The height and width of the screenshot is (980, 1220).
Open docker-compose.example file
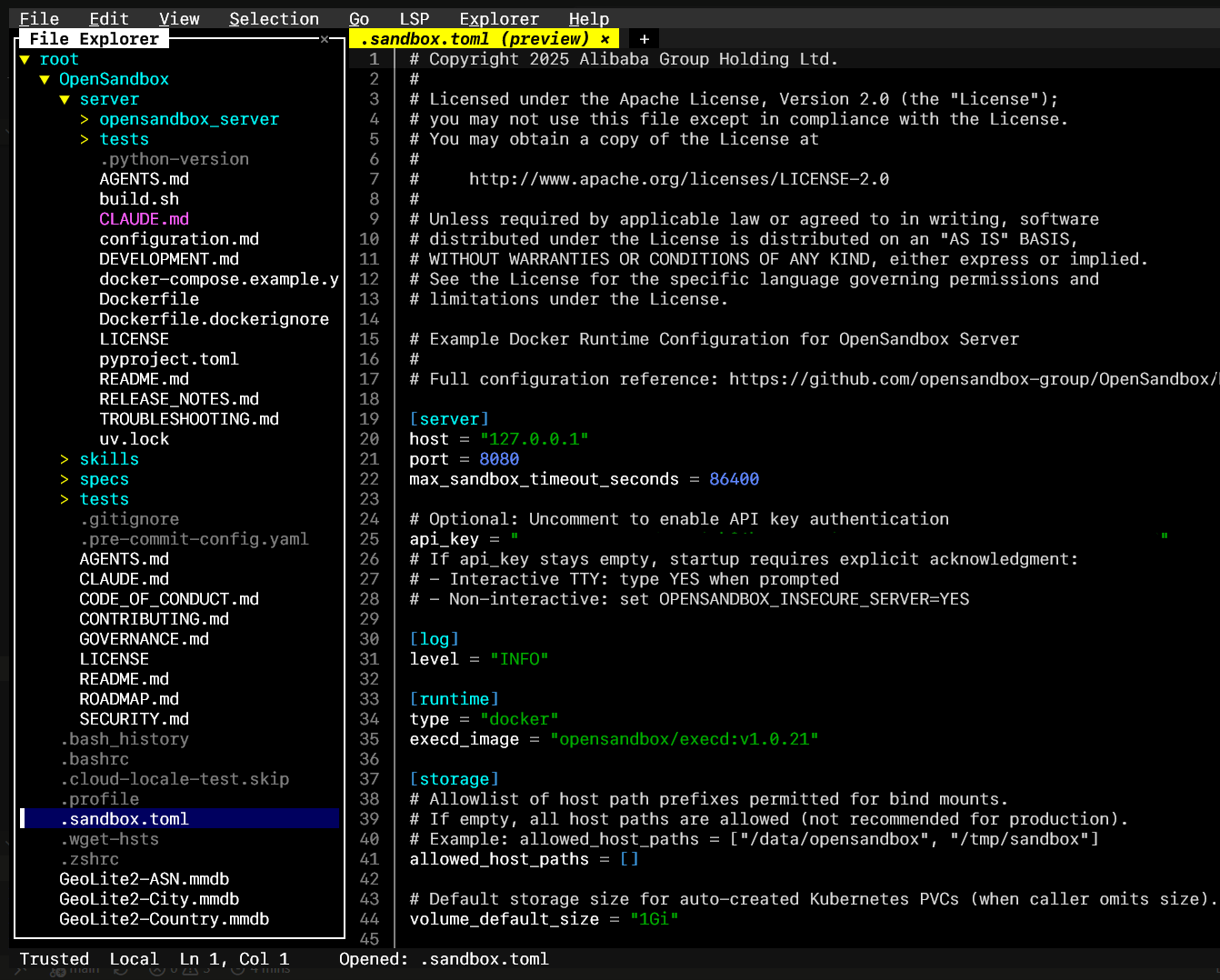(219, 279)
